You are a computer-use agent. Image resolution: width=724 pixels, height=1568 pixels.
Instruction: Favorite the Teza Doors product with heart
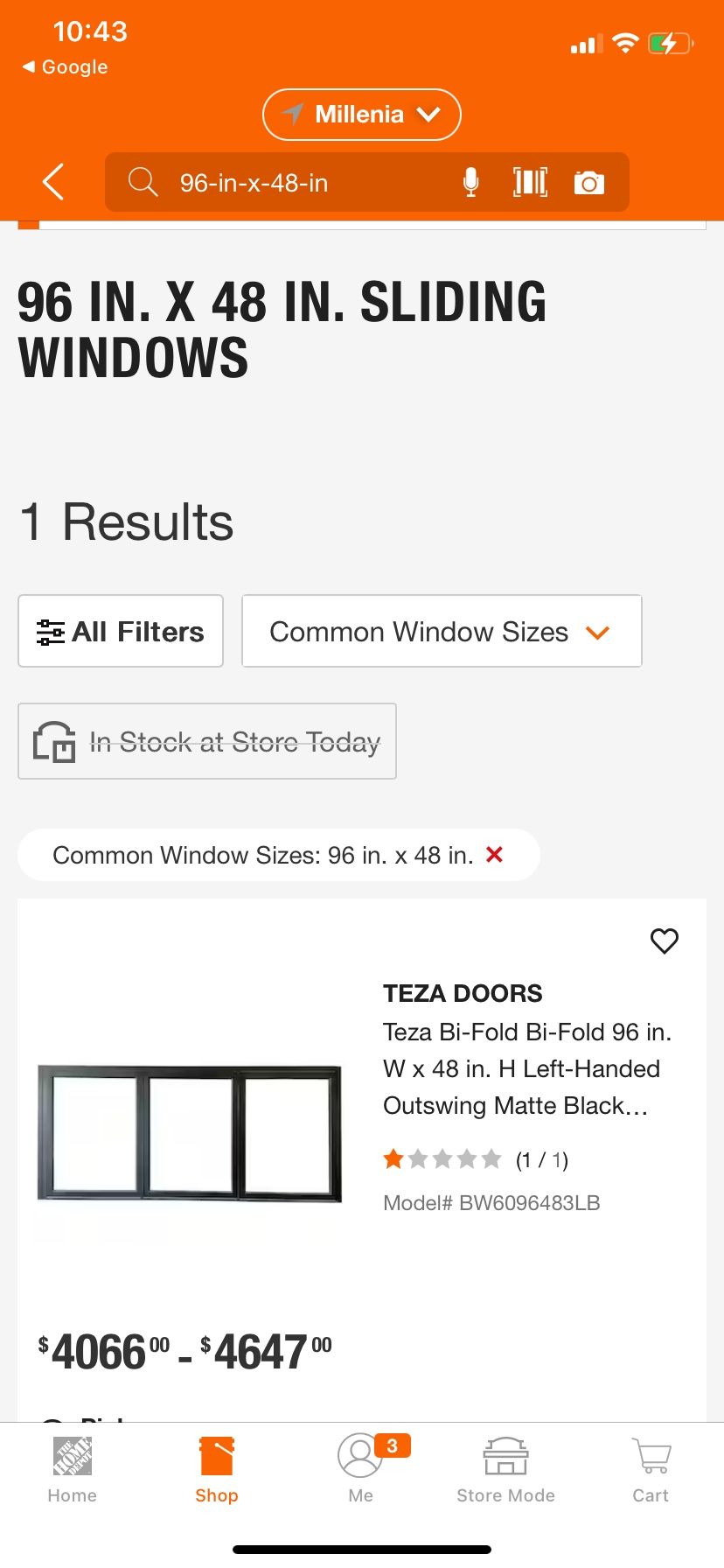tap(664, 941)
